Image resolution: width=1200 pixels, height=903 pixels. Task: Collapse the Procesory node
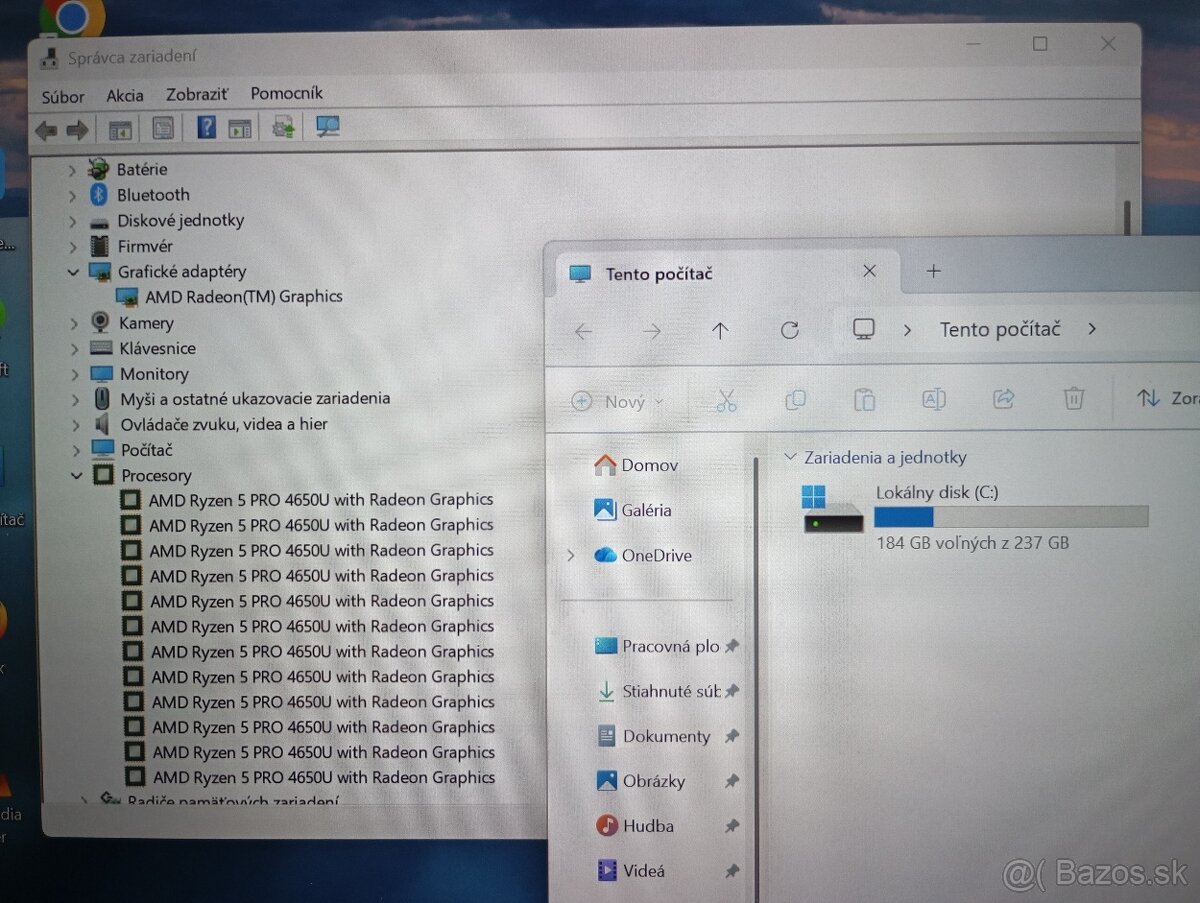coord(76,476)
